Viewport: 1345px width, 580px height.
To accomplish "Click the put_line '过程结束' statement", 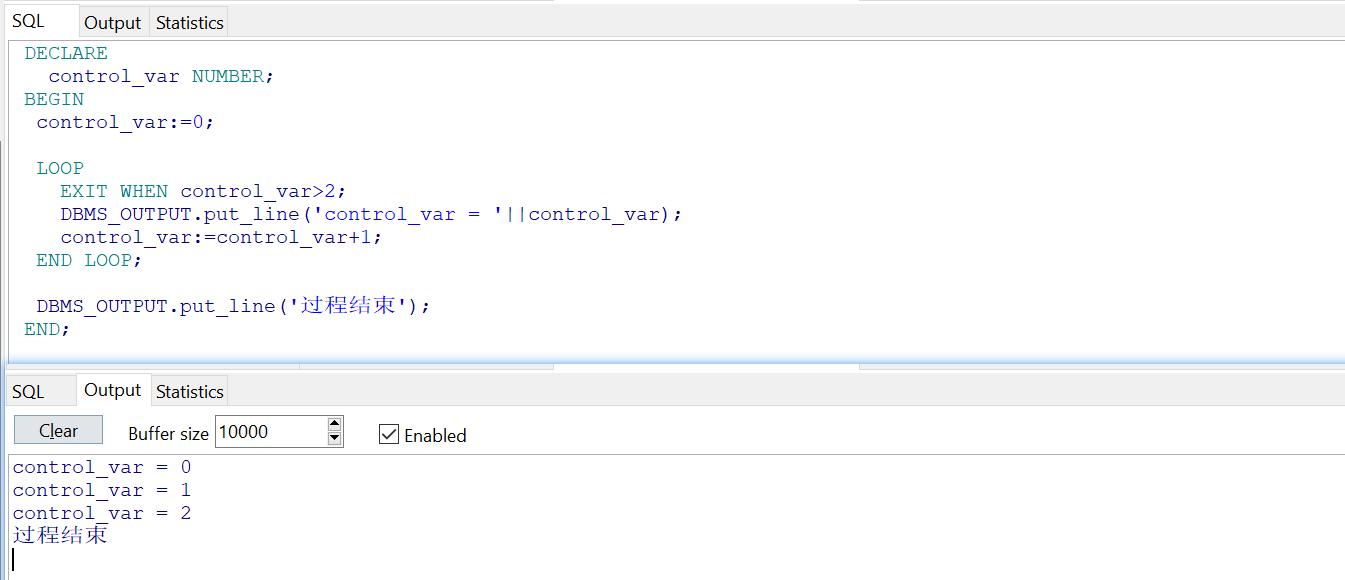I will coord(233,306).
